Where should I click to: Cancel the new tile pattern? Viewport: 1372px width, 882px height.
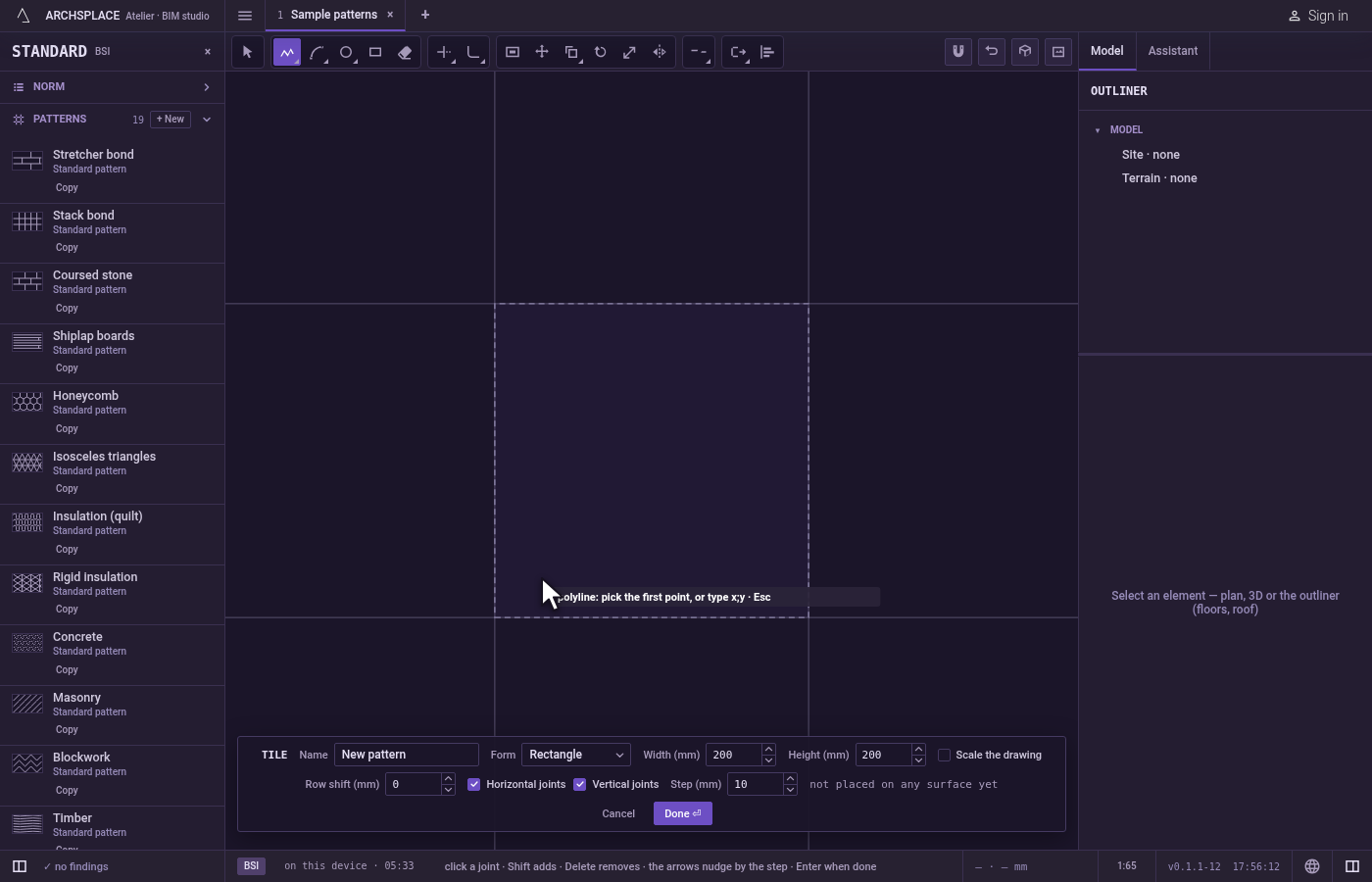pyautogui.click(x=618, y=813)
